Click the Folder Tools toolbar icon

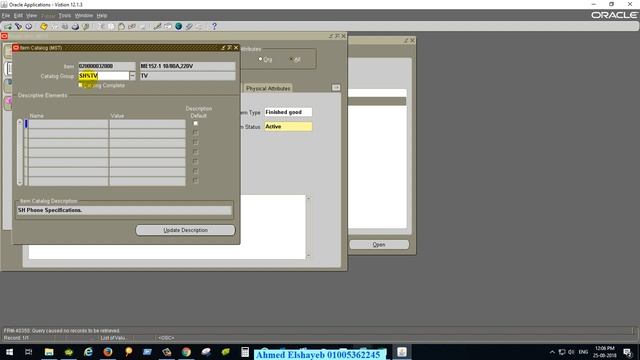click(x=199, y=27)
